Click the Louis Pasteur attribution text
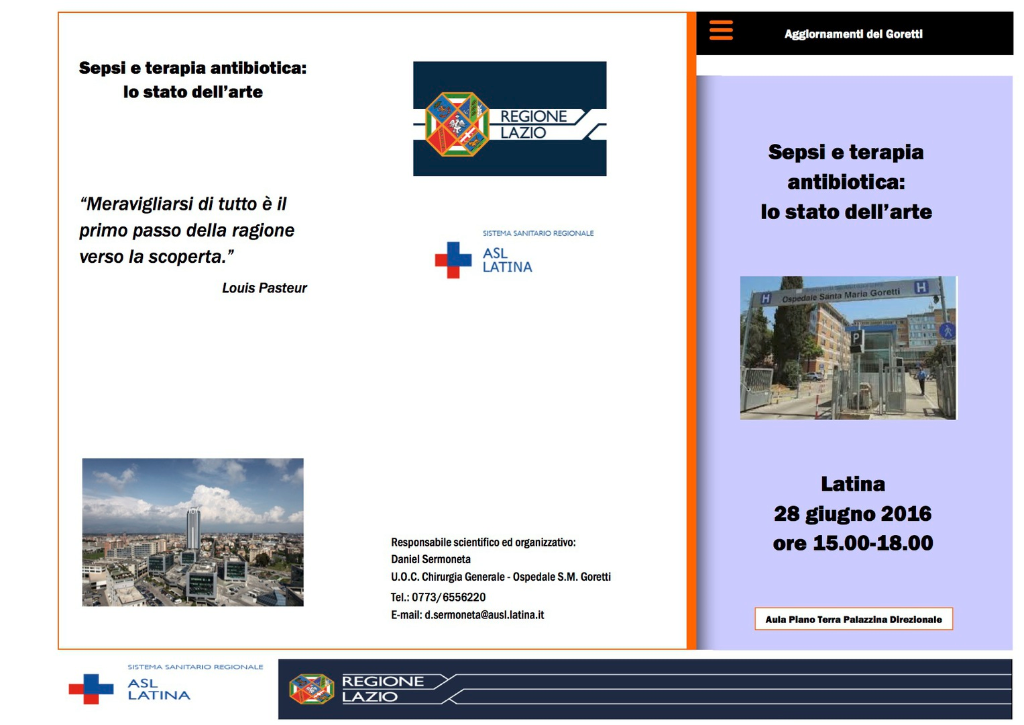The height and width of the screenshot is (725, 1024). pyautogui.click(x=264, y=288)
